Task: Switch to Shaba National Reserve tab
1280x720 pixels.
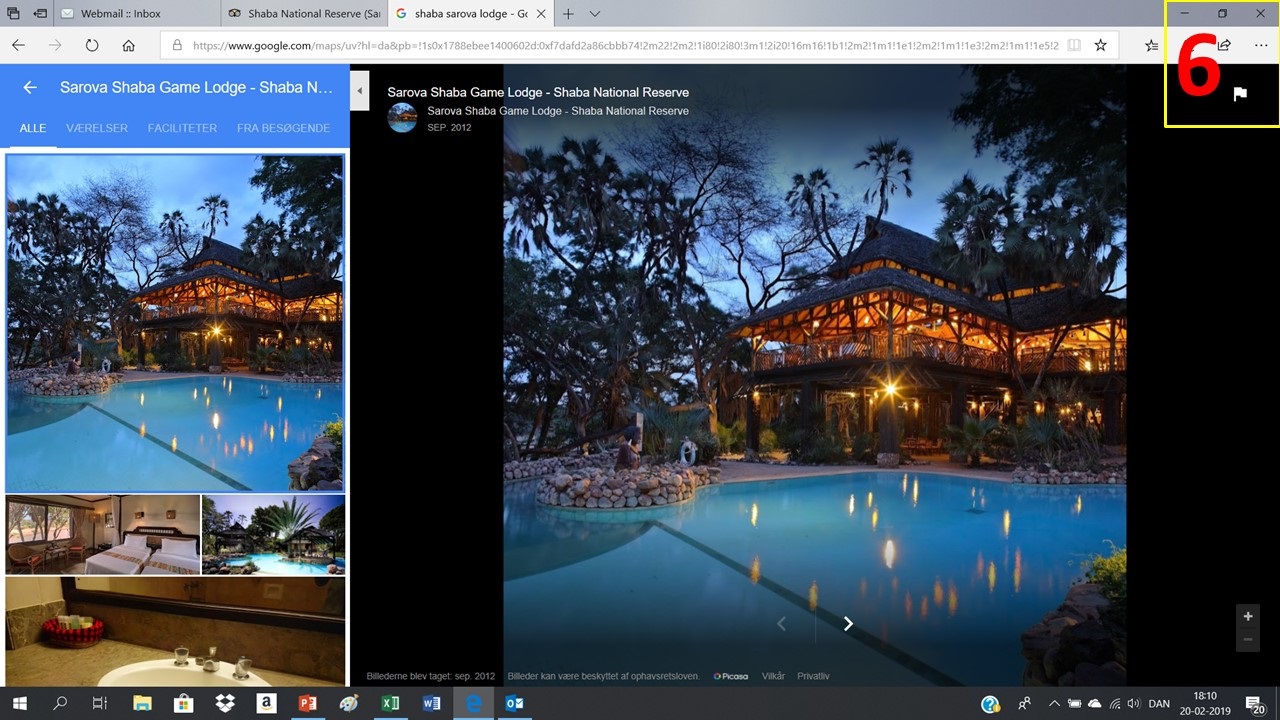Action: [x=304, y=14]
